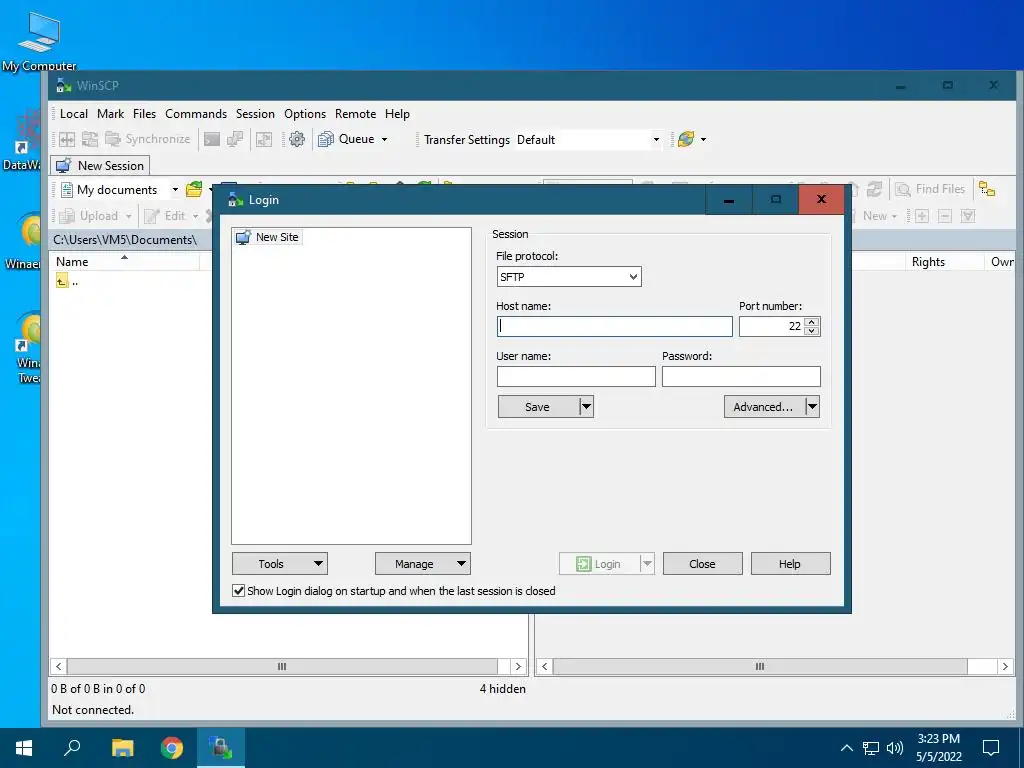
Task: Click the Compare Directories icon in WinSCP toolbar
Action: click(x=67, y=139)
